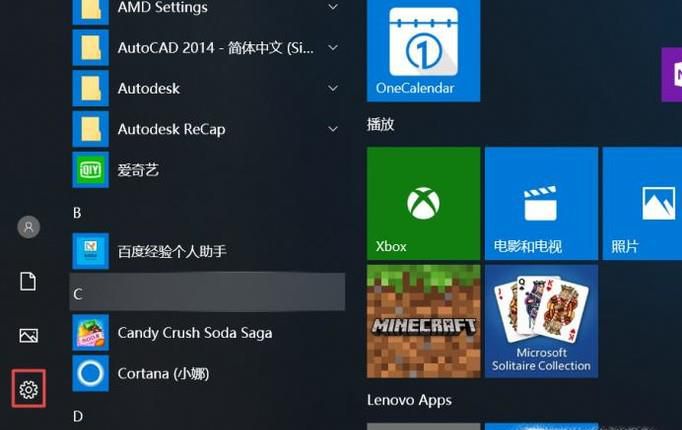This screenshot has width=682, height=430.
Task: Click AutoCAD 2014 folder icon
Action: coord(90,48)
